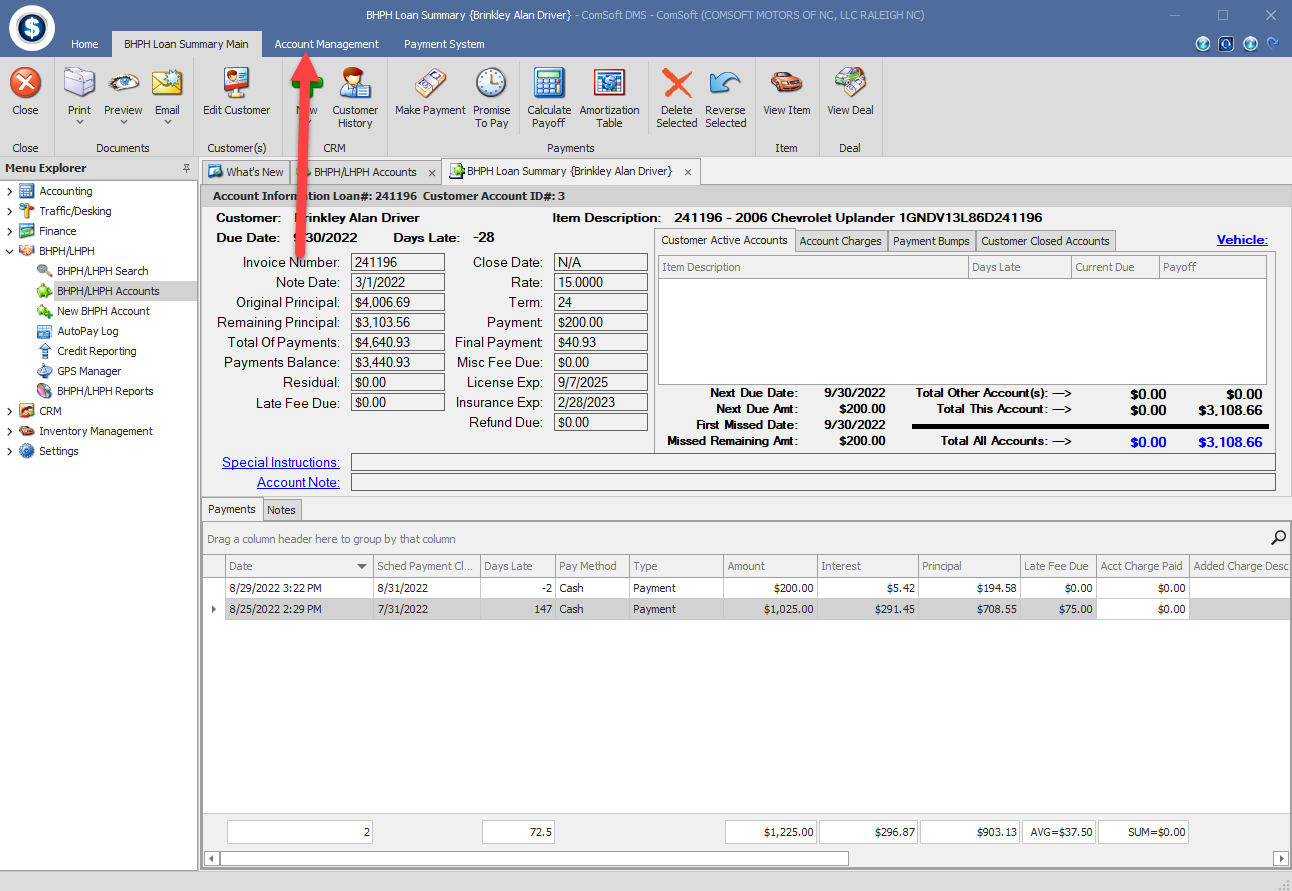Click the Pay Method column header
Viewport: 1292px width, 891px height.
(592, 566)
